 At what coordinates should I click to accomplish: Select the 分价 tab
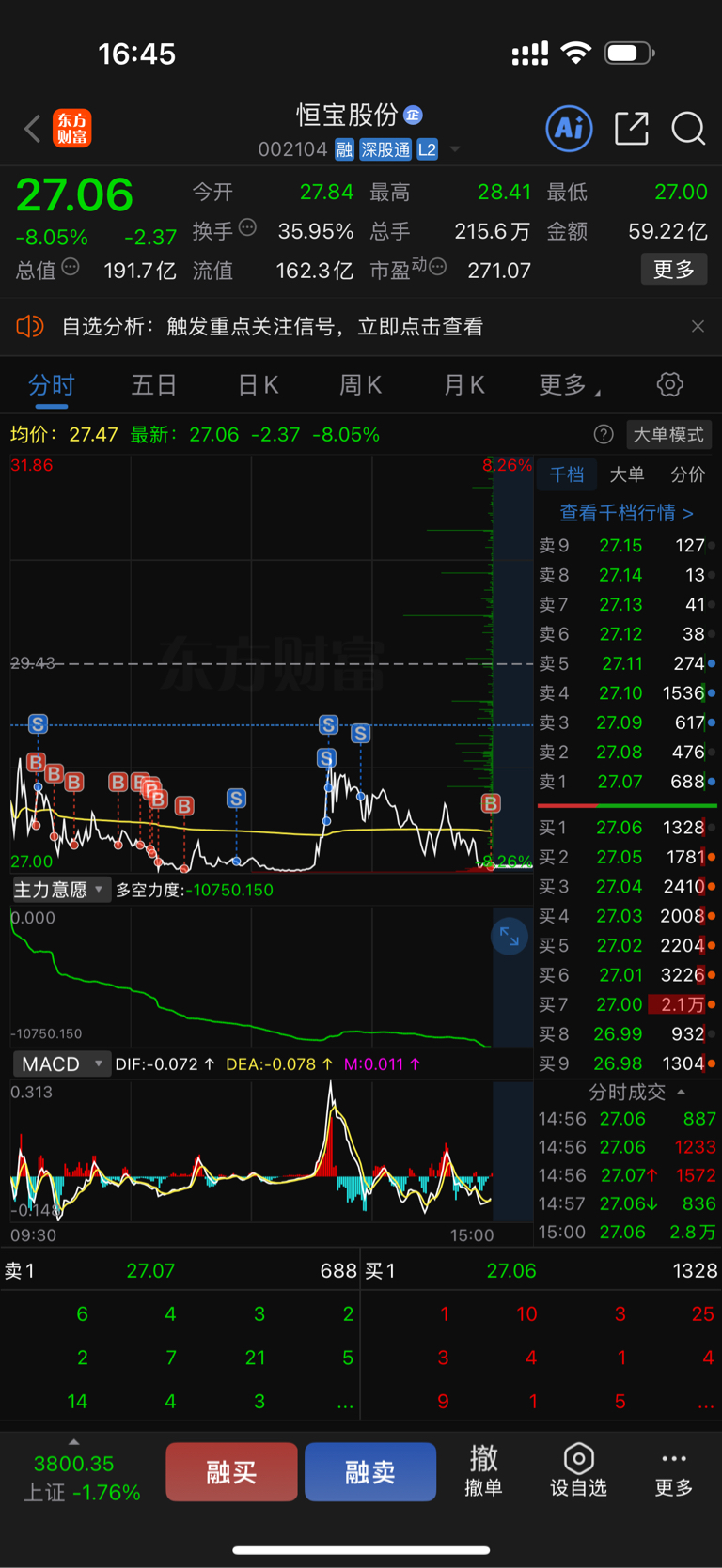click(x=687, y=474)
